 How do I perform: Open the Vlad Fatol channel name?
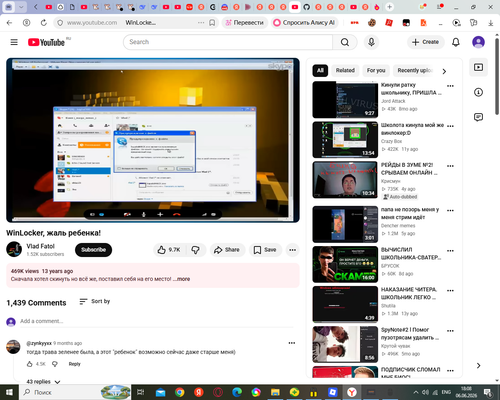40,246
